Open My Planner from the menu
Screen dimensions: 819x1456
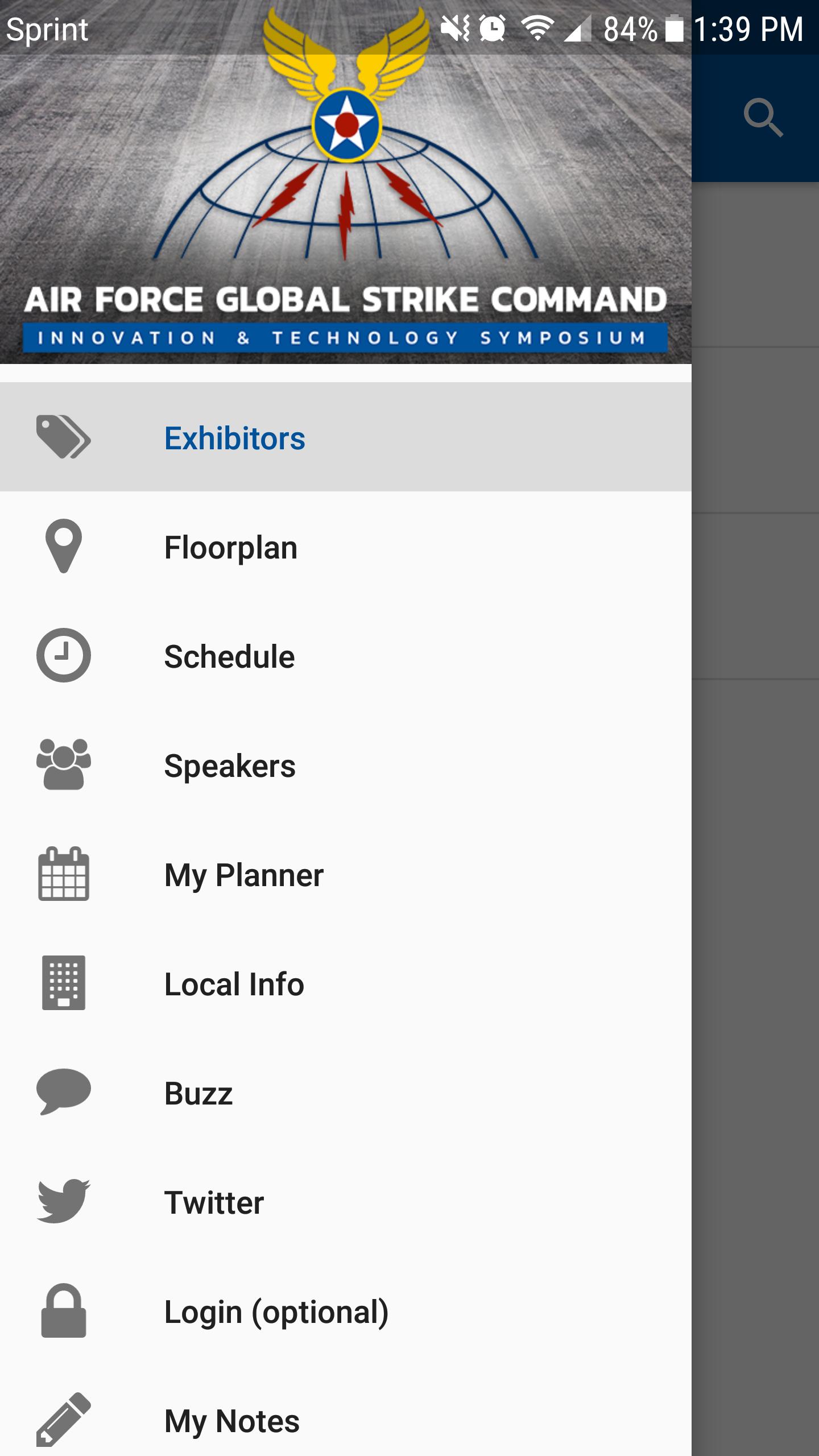point(243,875)
